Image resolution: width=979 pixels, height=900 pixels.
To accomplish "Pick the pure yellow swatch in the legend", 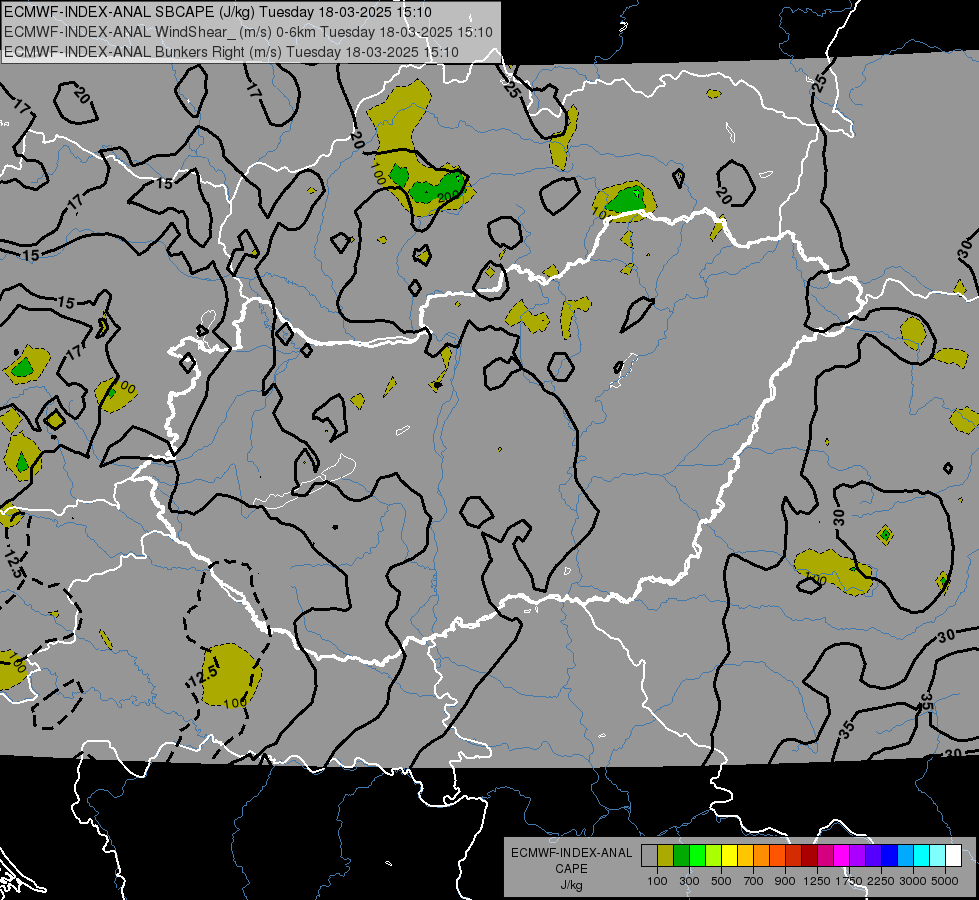I will [x=729, y=855].
